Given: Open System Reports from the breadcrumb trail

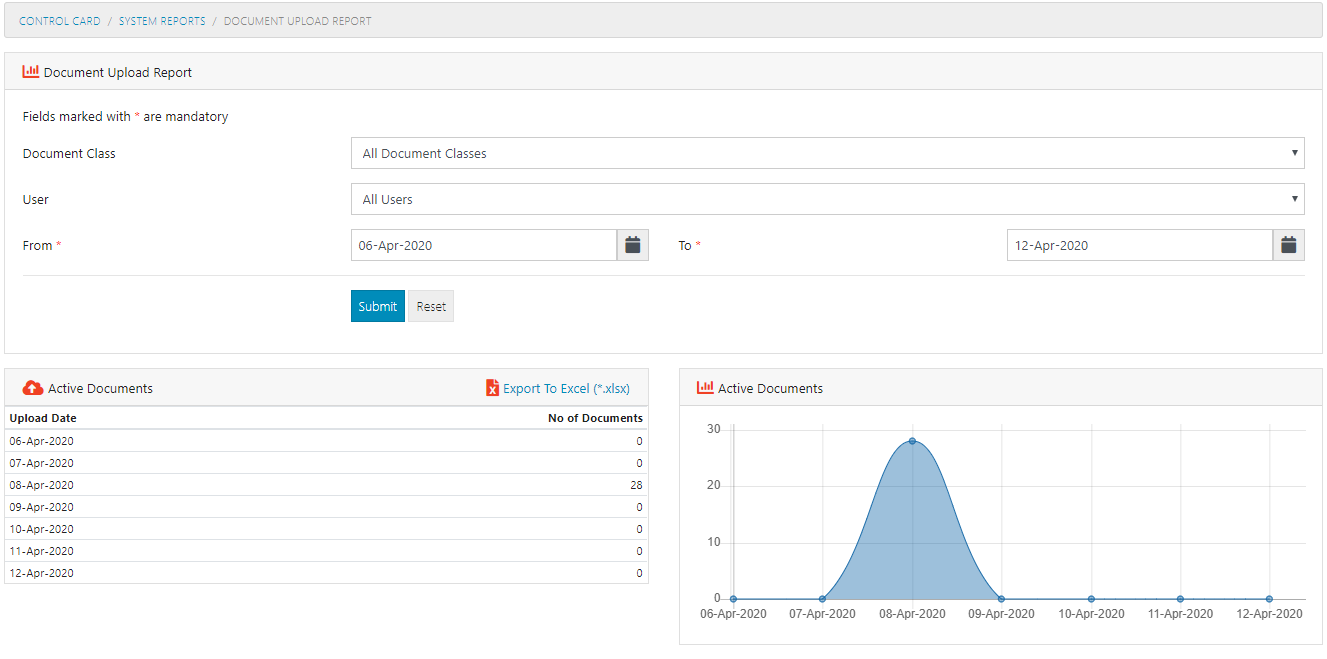Looking at the screenshot, I should (x=162, y=20).
